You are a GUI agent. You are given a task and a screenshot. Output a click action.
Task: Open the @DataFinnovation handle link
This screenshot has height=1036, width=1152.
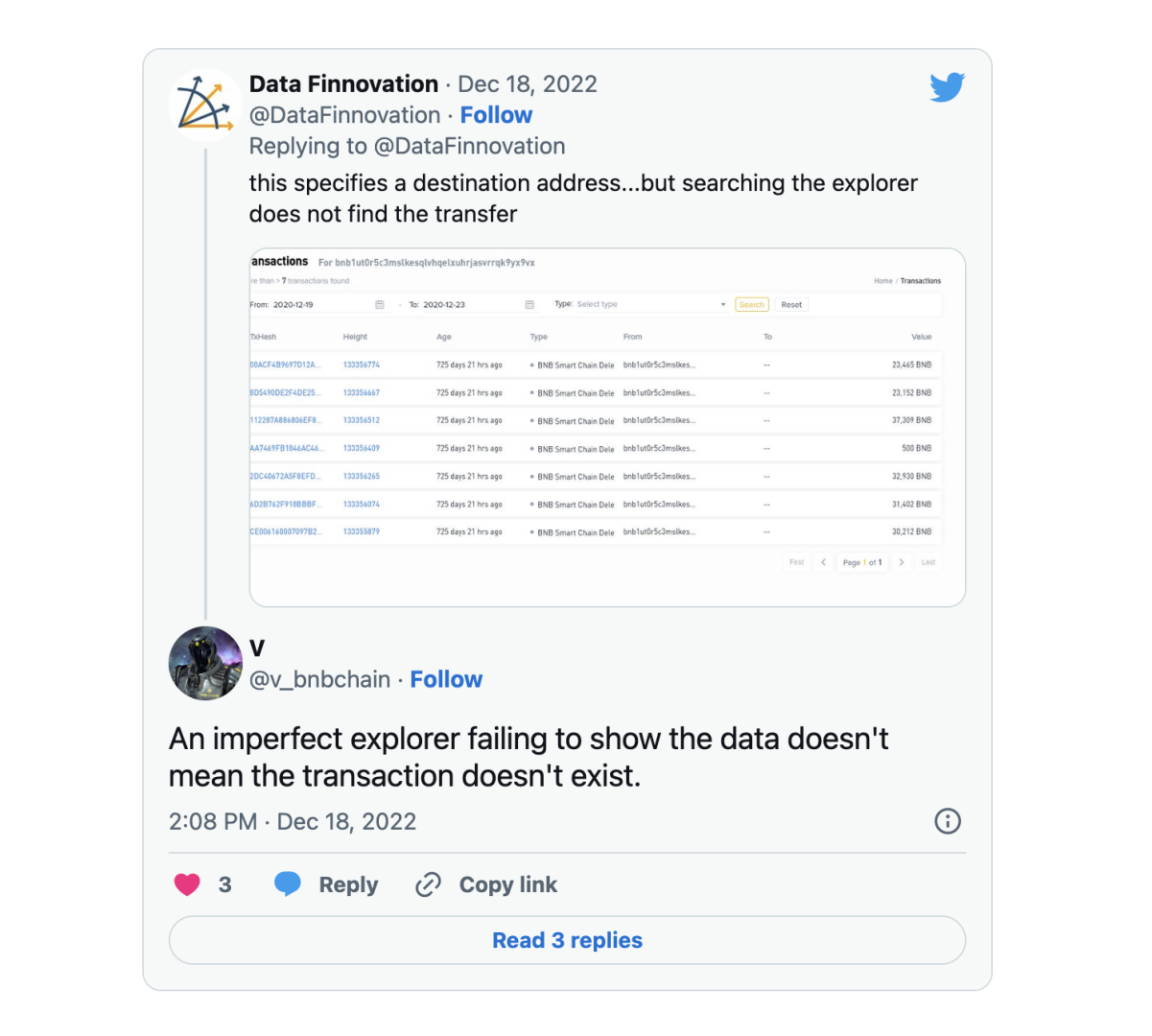pyautogui.click(x=344, y=115)
